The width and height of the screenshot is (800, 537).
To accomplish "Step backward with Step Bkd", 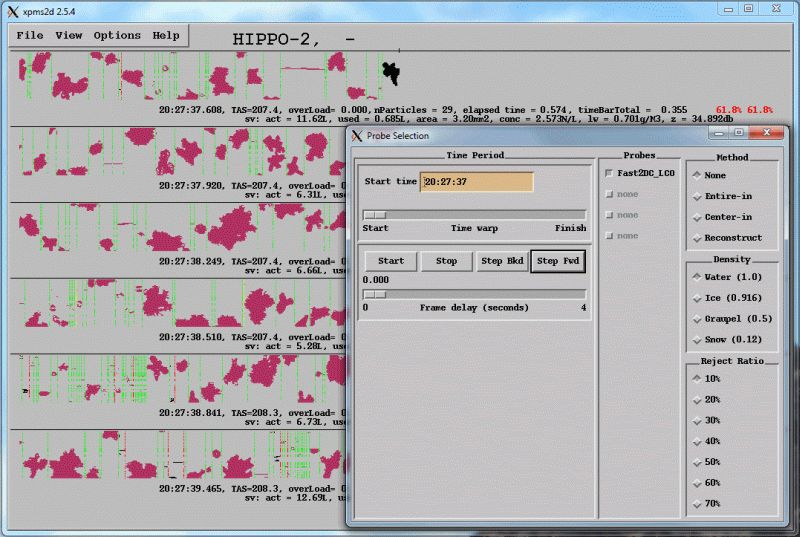I will click(x=502, y=261).
